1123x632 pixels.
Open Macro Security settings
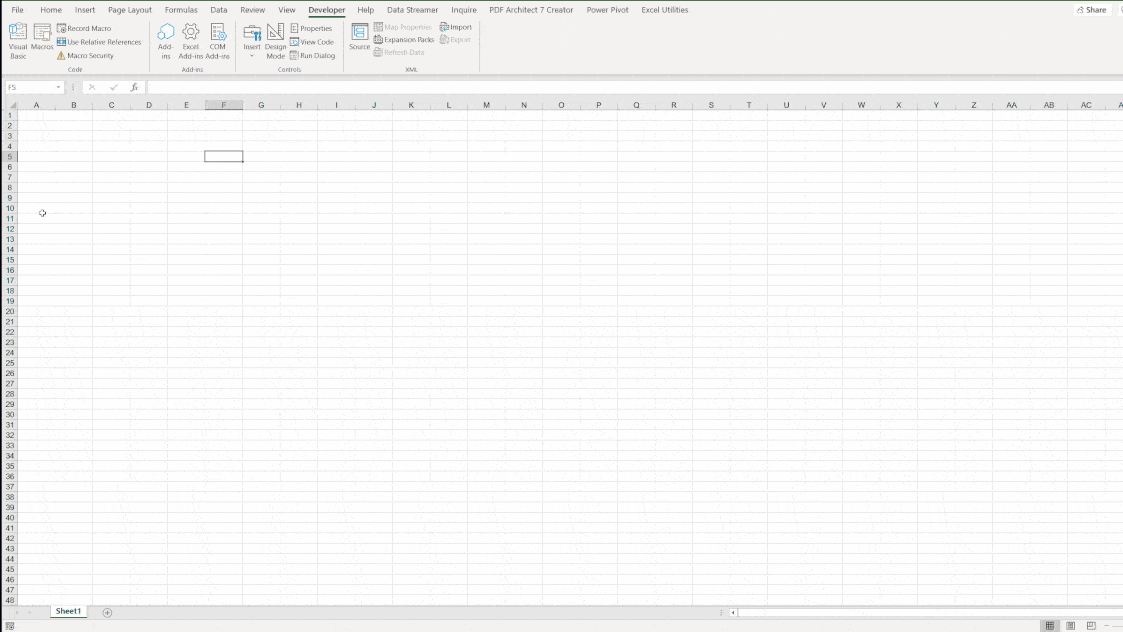click(x=86, y=56)
